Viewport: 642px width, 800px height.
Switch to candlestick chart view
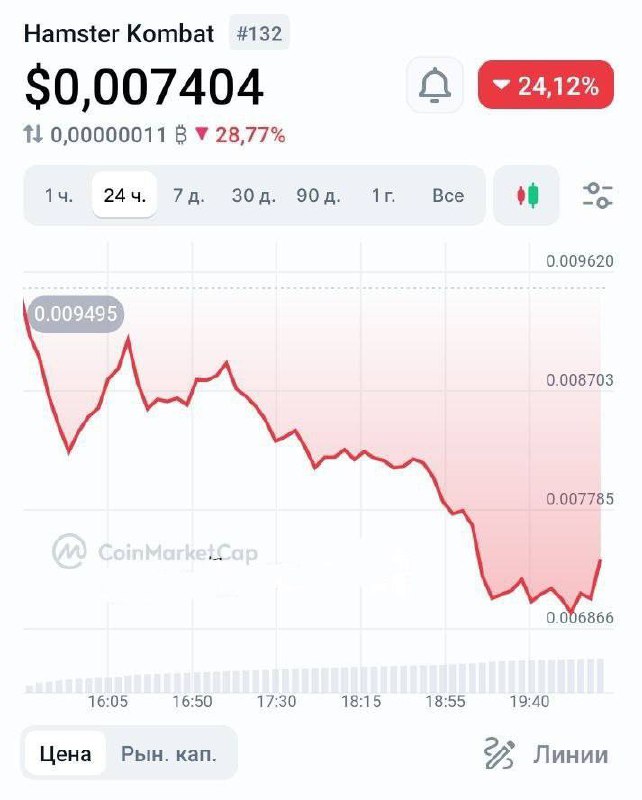[x=527, y=195]
